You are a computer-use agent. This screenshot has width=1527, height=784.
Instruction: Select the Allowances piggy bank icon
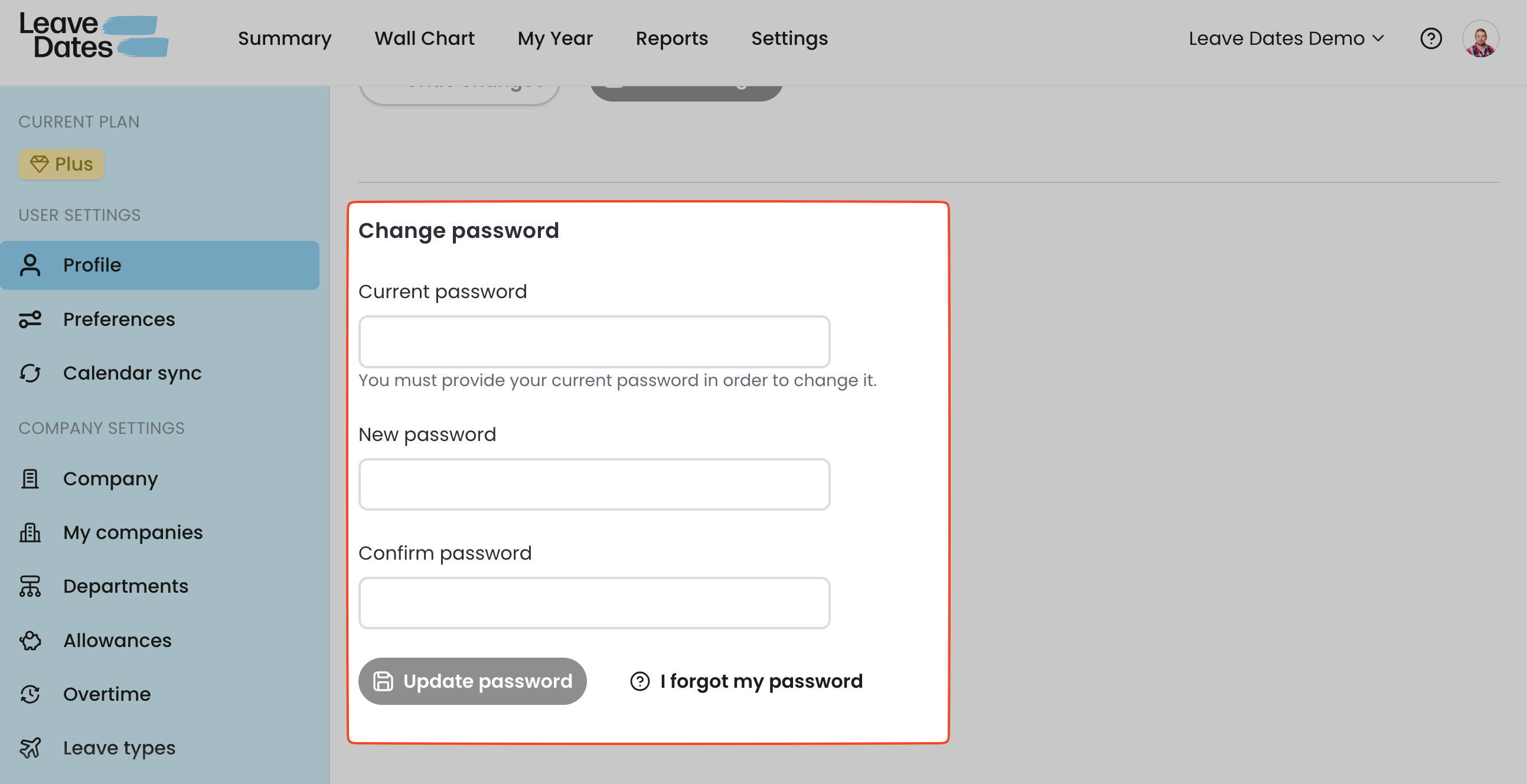30,640
